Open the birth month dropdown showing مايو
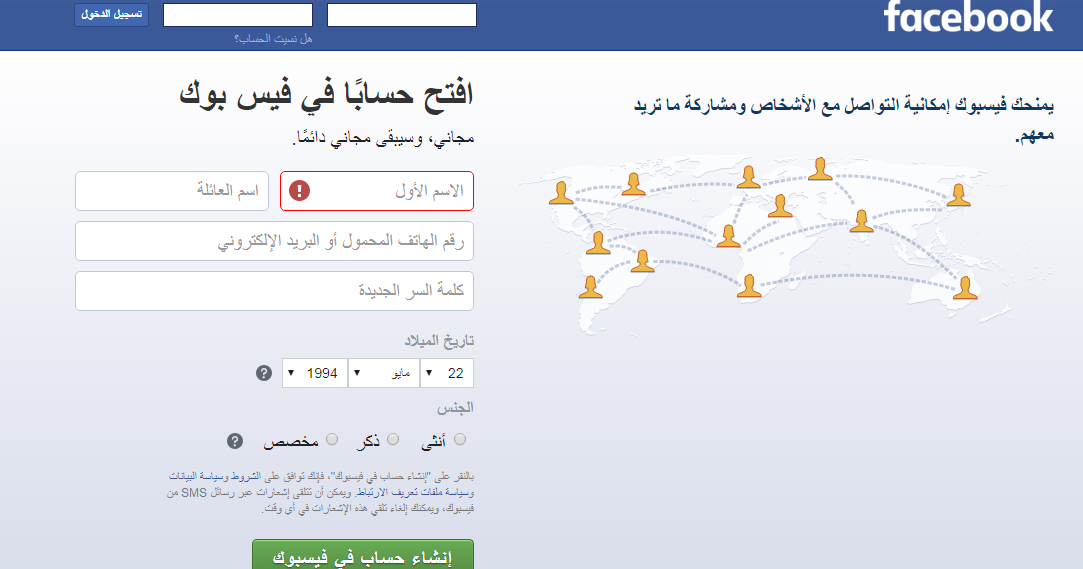This screenshot has height=569, width=1083. [384, 373]
